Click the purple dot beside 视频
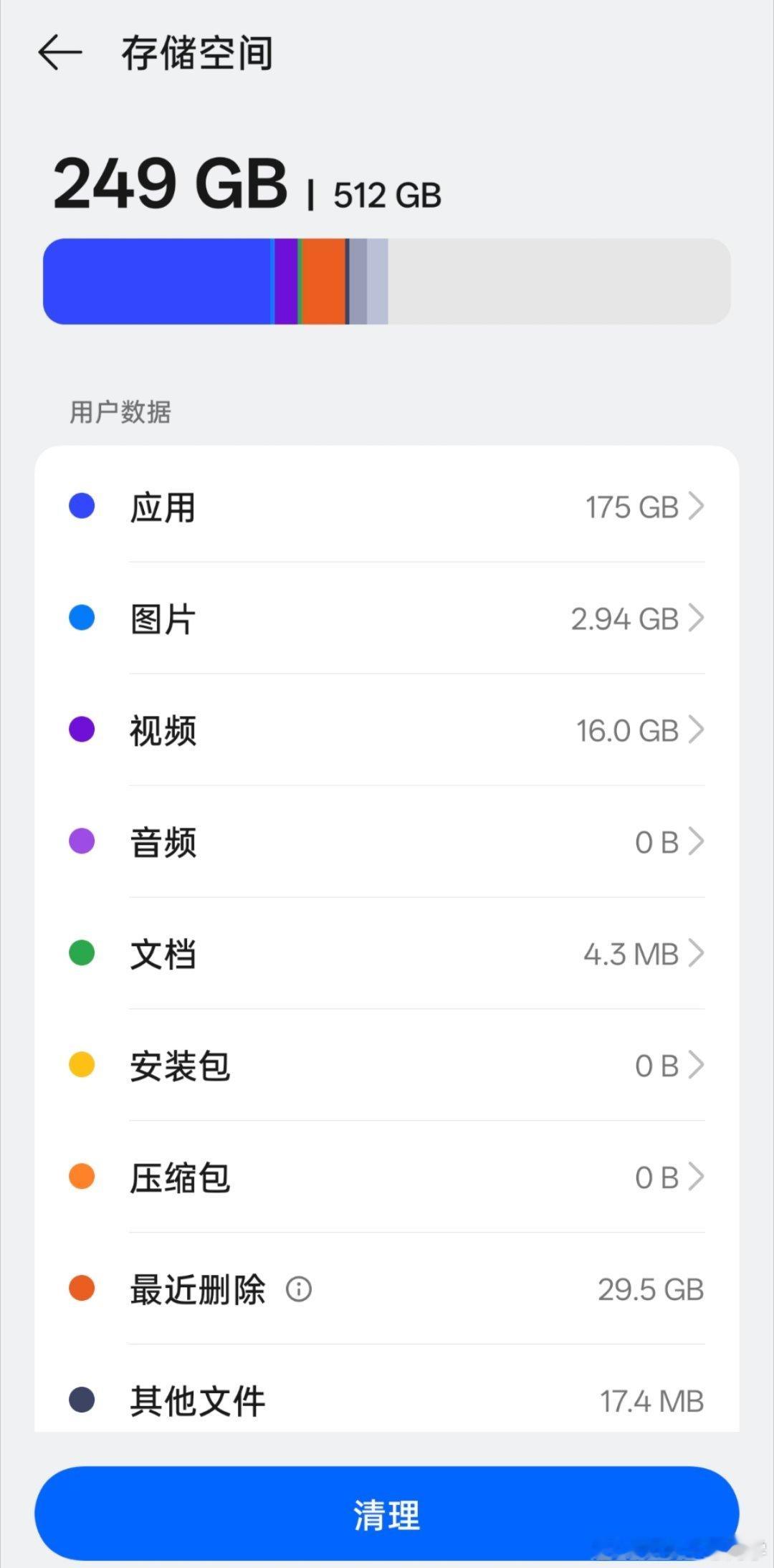Viewport: 774px width, 1568px height. [82, 730]
